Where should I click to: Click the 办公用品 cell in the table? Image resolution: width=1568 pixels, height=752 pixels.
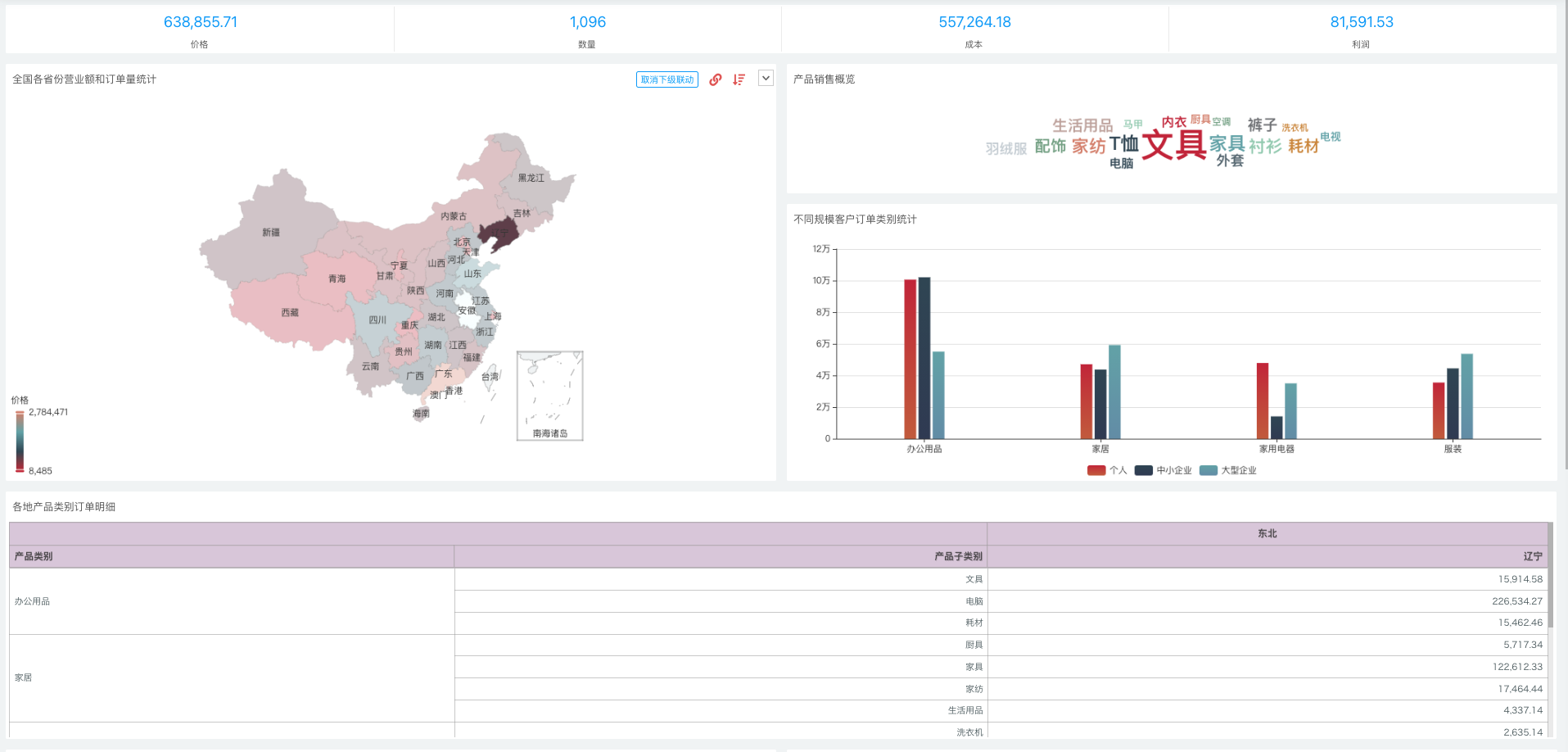tap(232, 601)
